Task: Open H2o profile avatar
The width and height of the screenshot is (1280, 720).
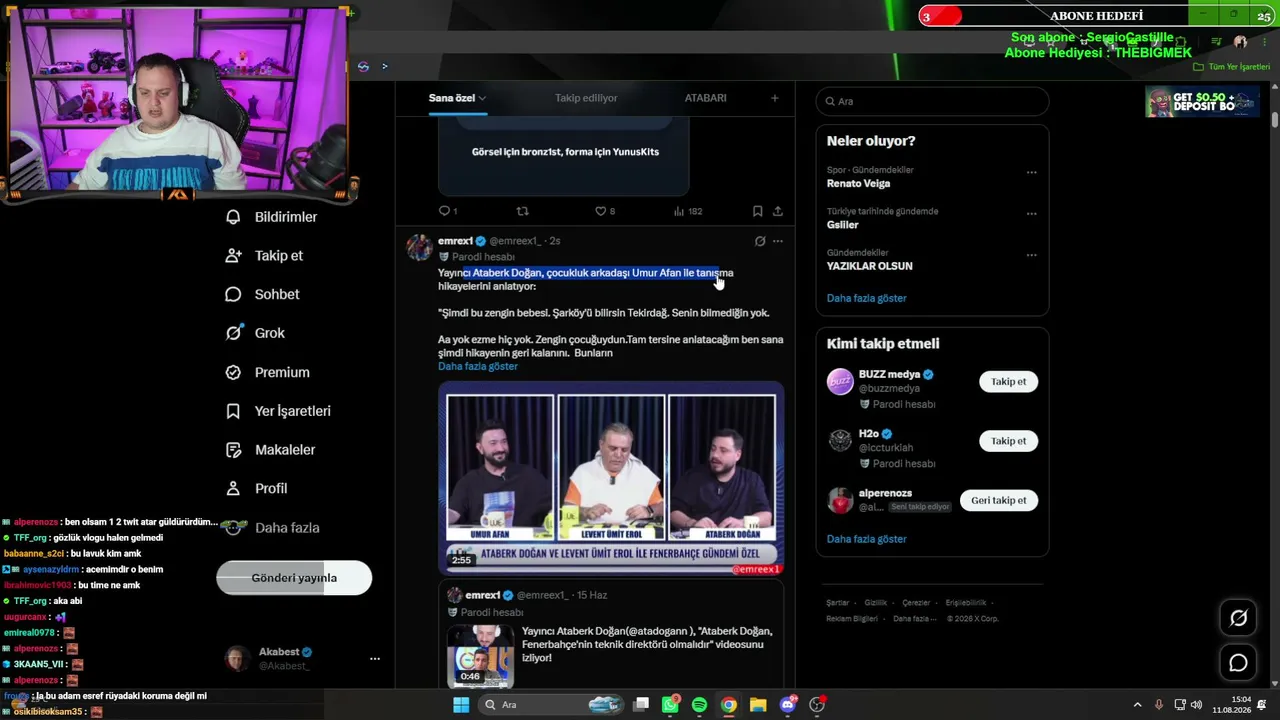Action: coord(840,441)
